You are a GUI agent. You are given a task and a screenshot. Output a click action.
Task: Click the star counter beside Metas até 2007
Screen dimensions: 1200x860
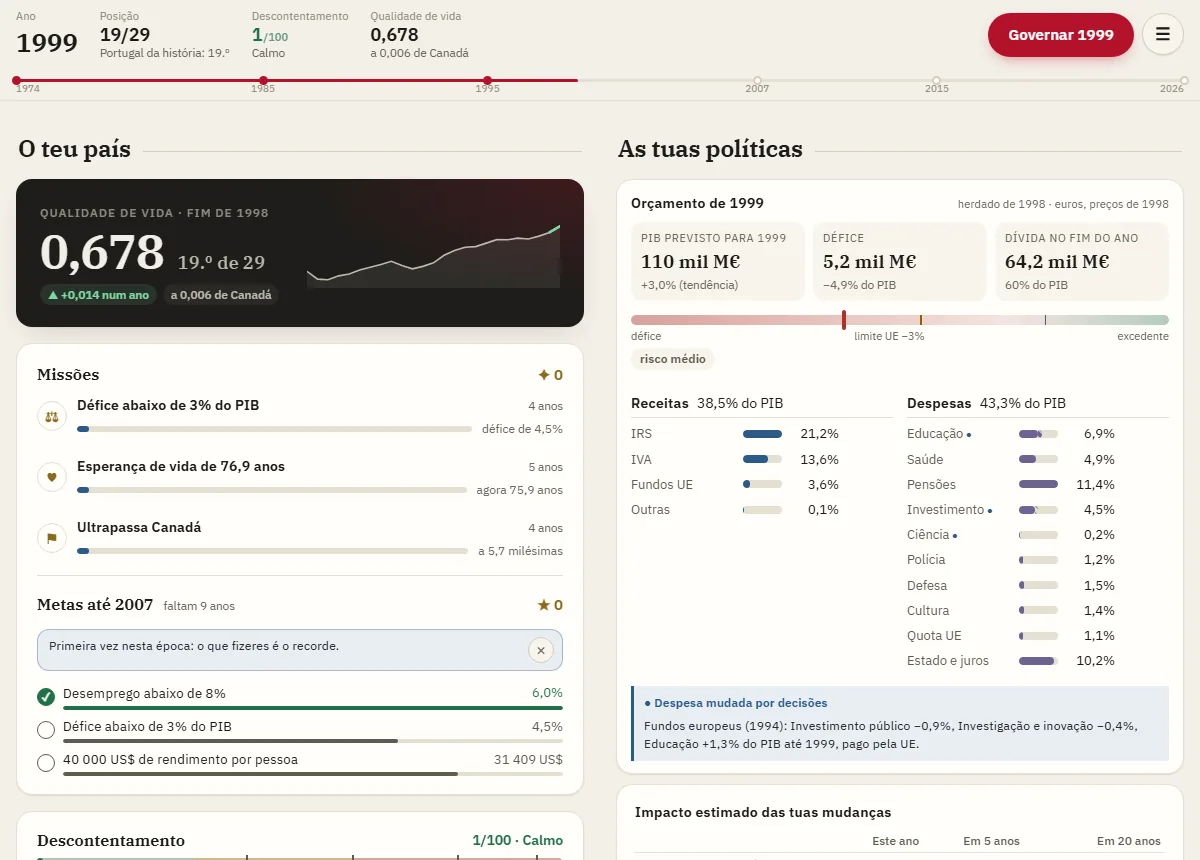(550, 605)
